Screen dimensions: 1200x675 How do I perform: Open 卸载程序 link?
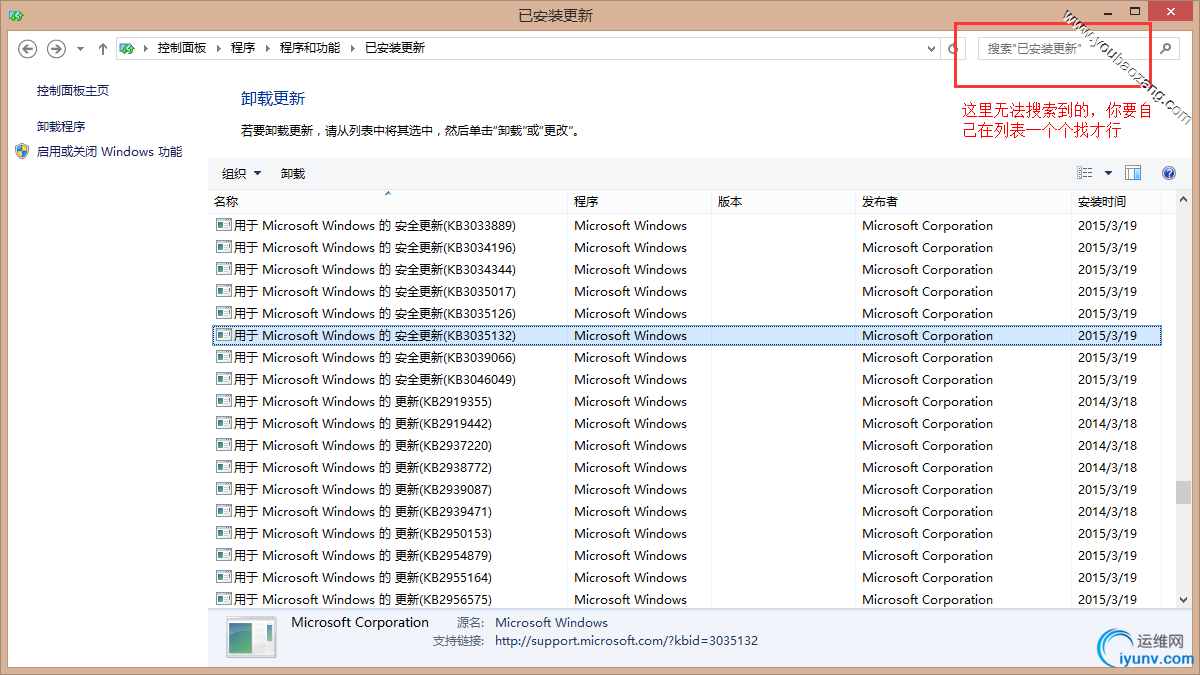click(61, 126)
